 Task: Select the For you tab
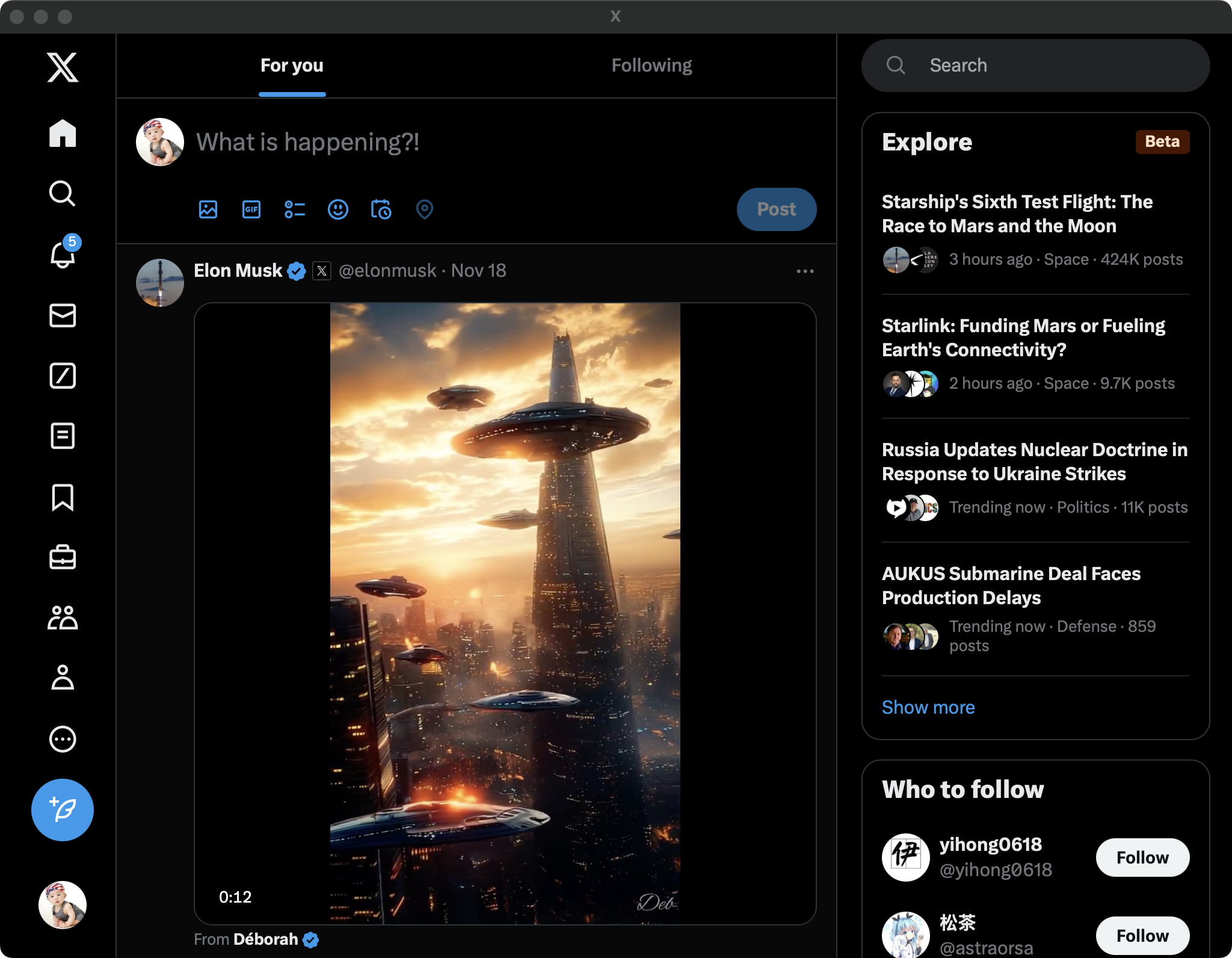click(292, 65)
